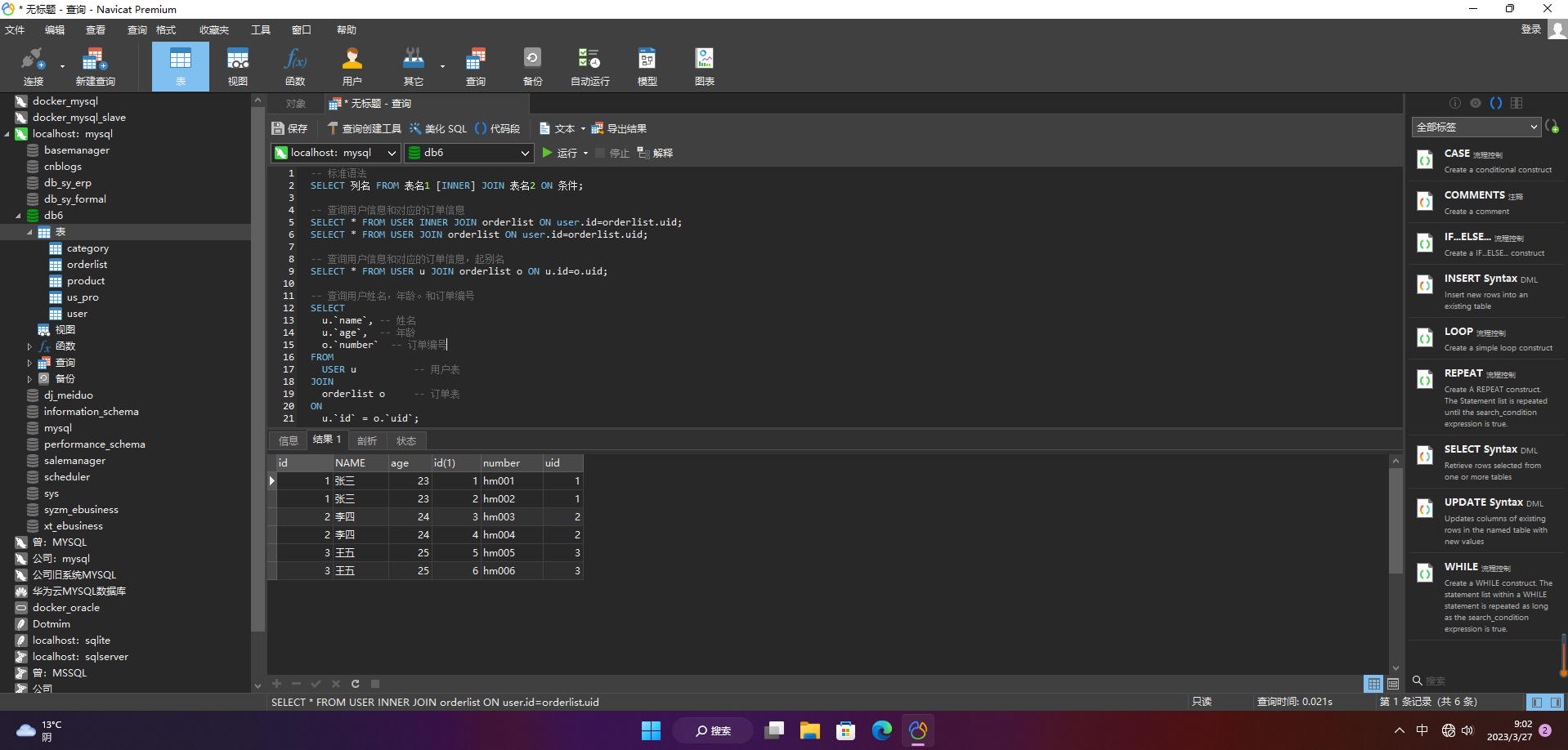Switch result to grid view icon
This screenshot has height=750, width=1568.
[x=1373, y=684]
